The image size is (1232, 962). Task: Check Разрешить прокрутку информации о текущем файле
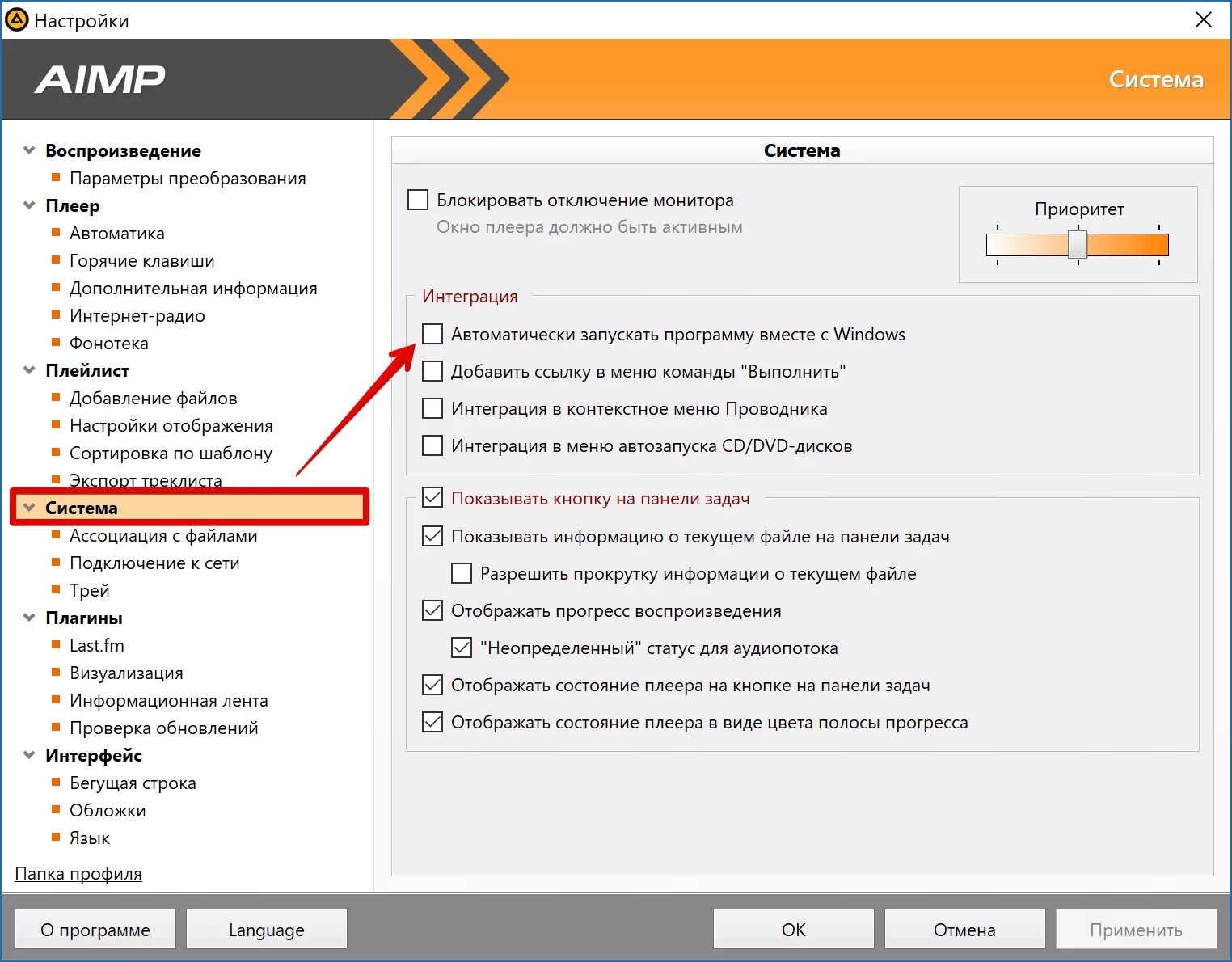(462, 573)
